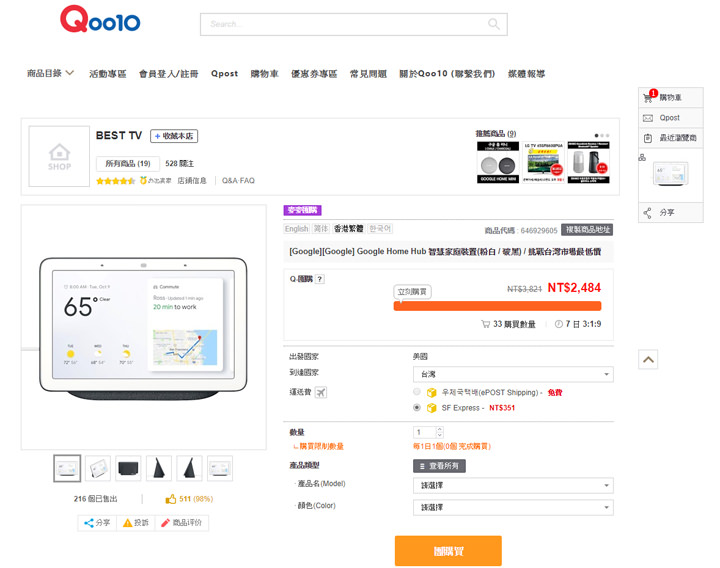
Task: Click the BEST TV shop house icon
Action: point(59,157)
